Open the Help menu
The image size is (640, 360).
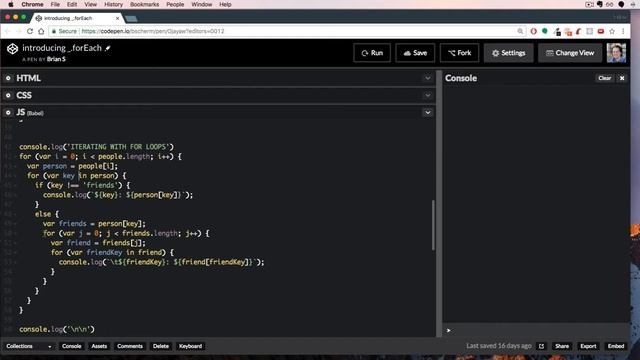(x=225, y=4)
